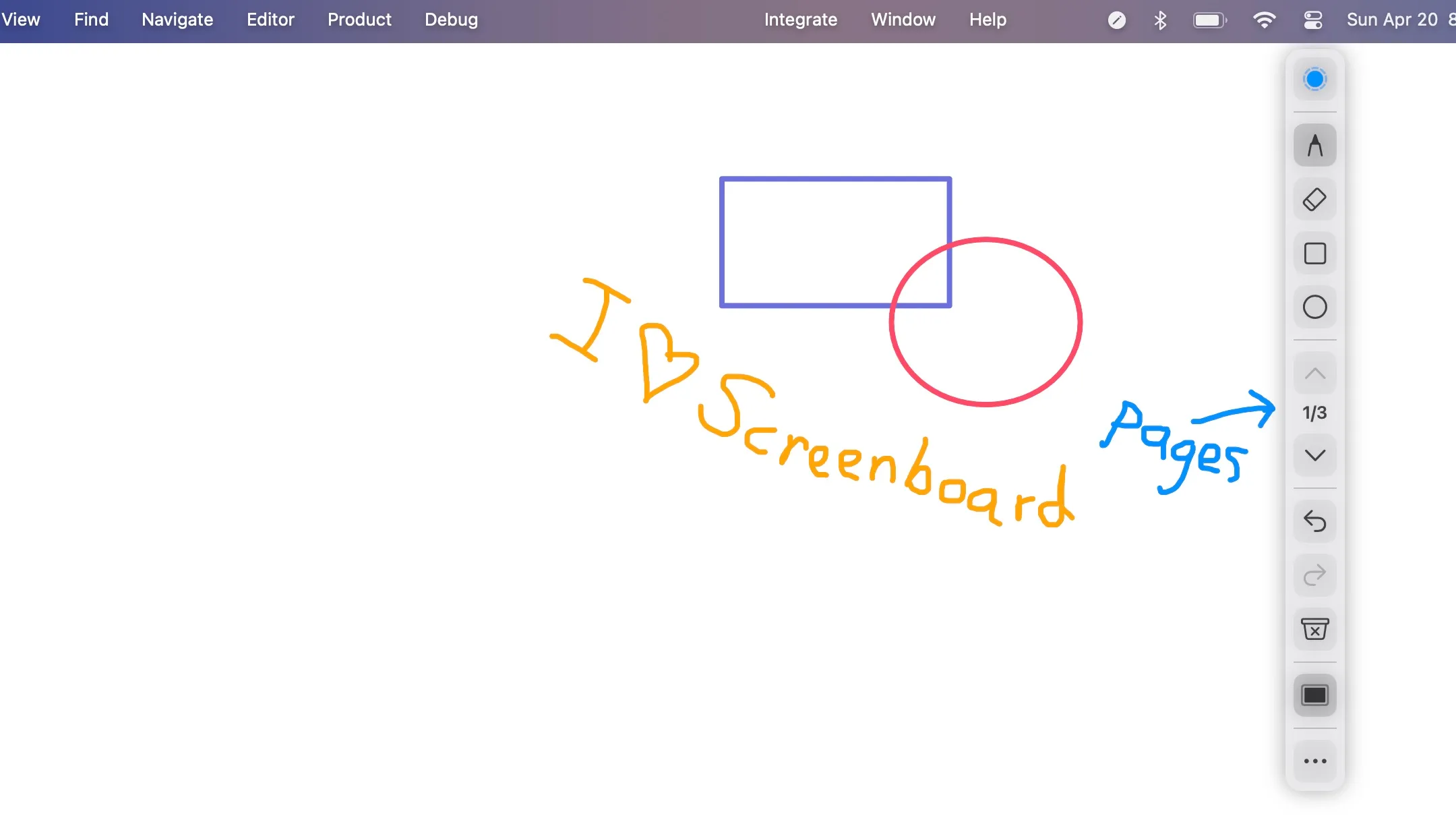Open the Editor menu
1456x824 pixels.
pyautogui.click(x=270, y=20)
